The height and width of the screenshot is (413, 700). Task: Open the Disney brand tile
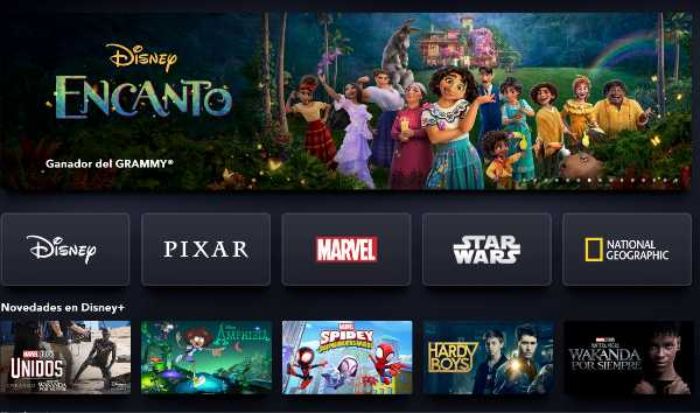tap(65, 249)
